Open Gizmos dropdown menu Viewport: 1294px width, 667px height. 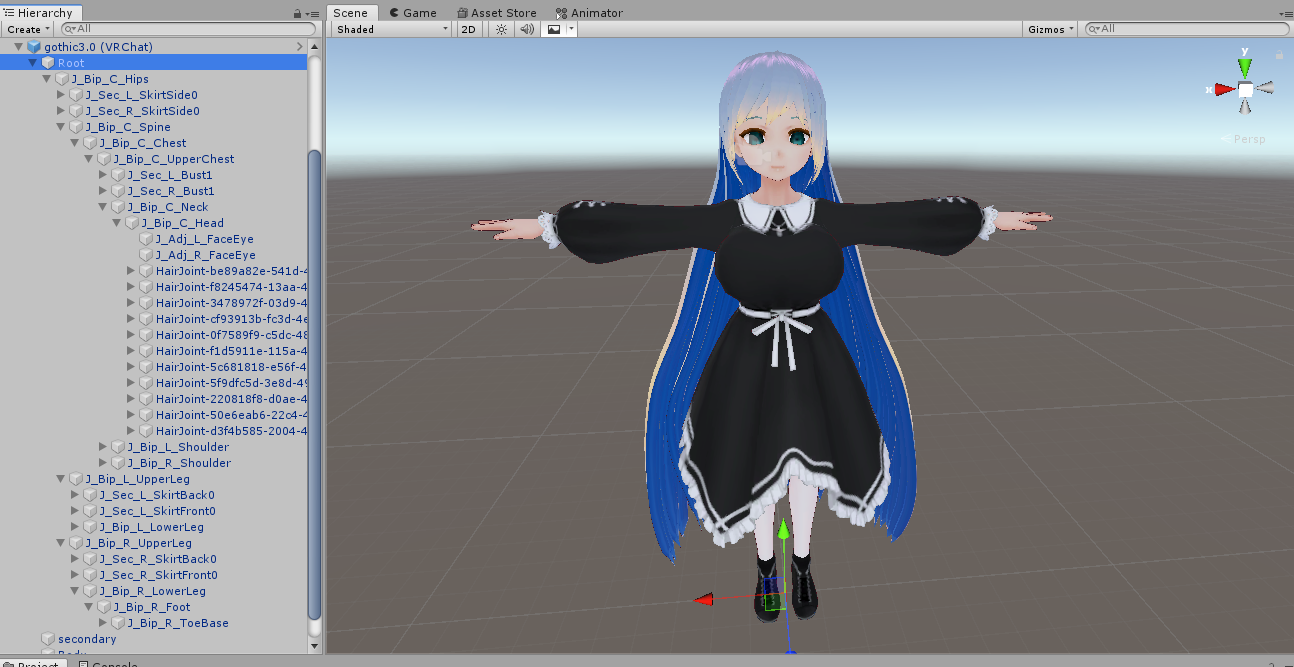tap(1051, 29)
